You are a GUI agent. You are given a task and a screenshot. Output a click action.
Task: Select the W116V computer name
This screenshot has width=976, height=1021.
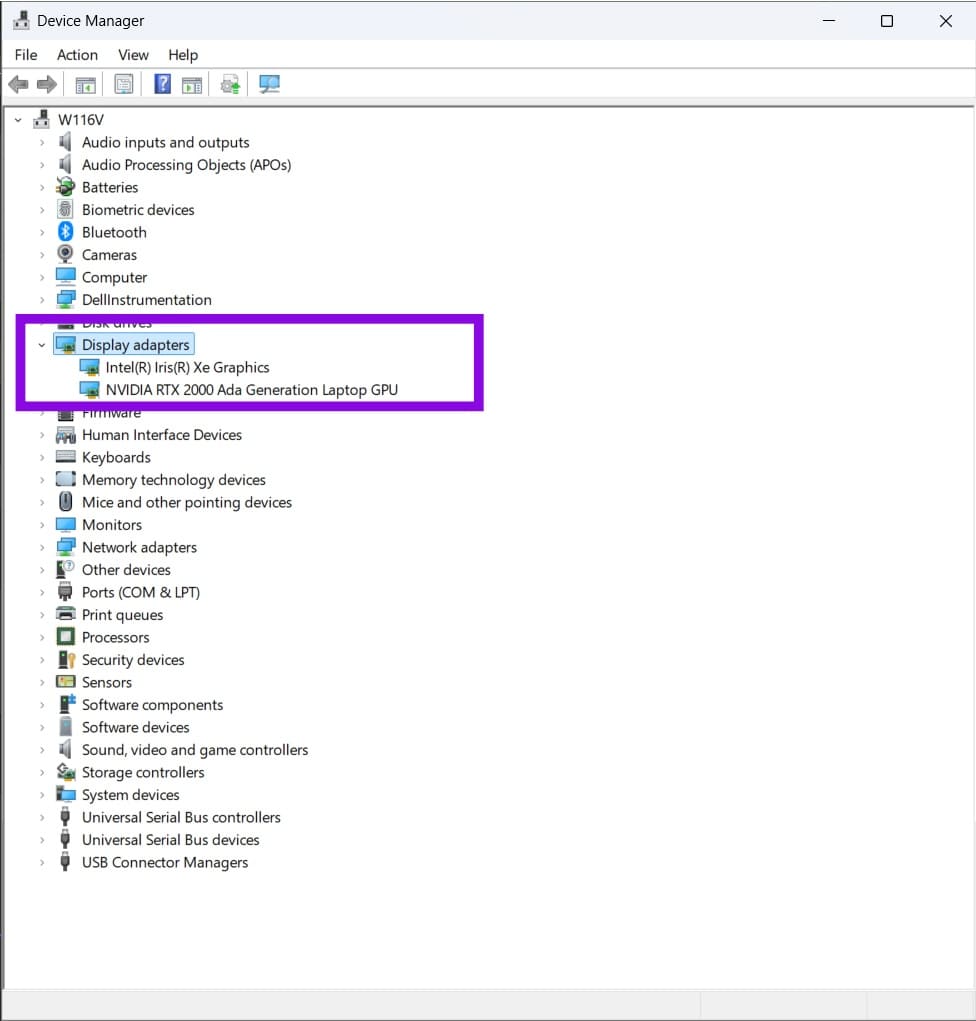tap(81, 120)
